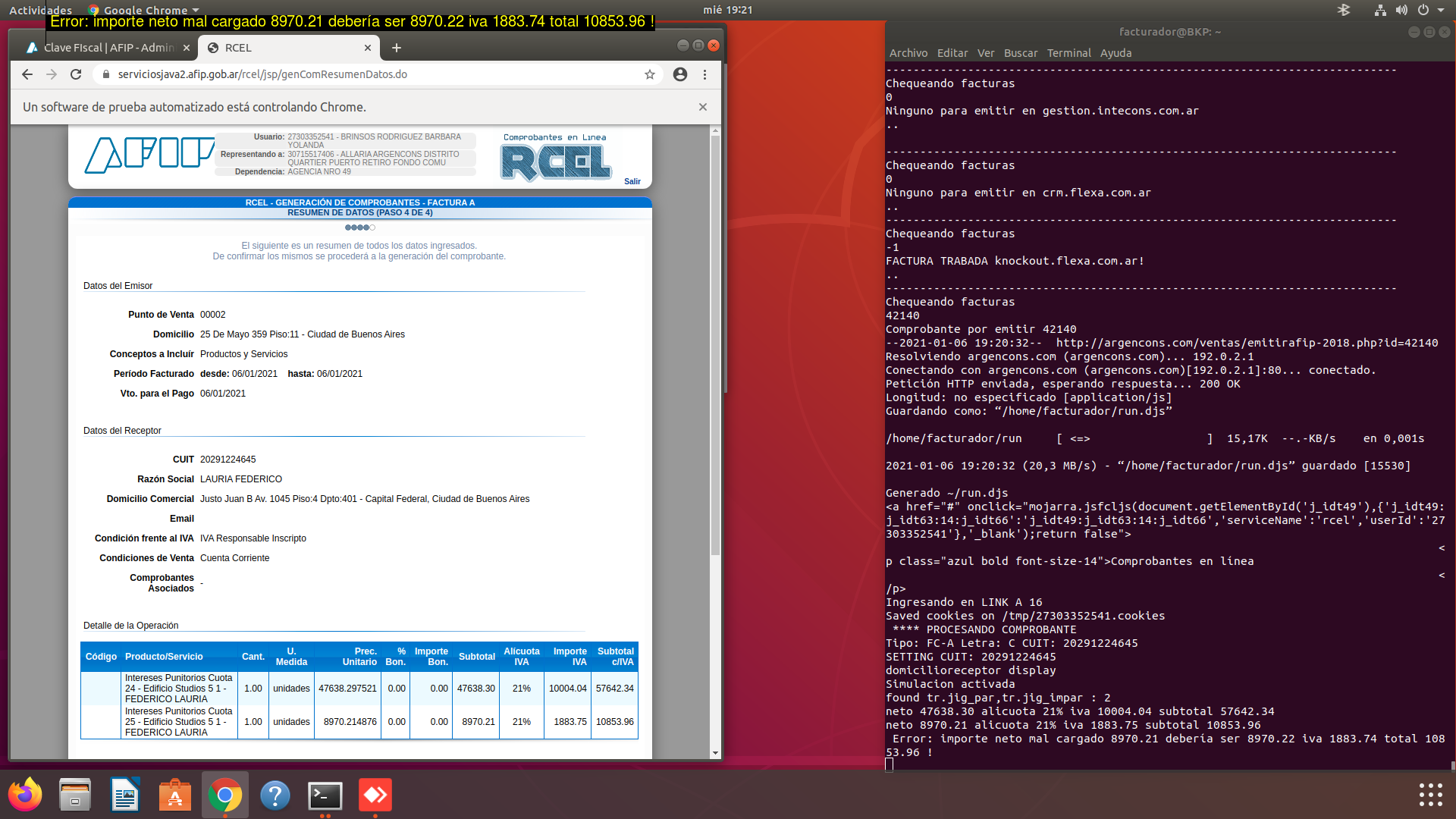Click the Chrome icon in dock
Screen dimensions: 1456x819
click(225, 795)
